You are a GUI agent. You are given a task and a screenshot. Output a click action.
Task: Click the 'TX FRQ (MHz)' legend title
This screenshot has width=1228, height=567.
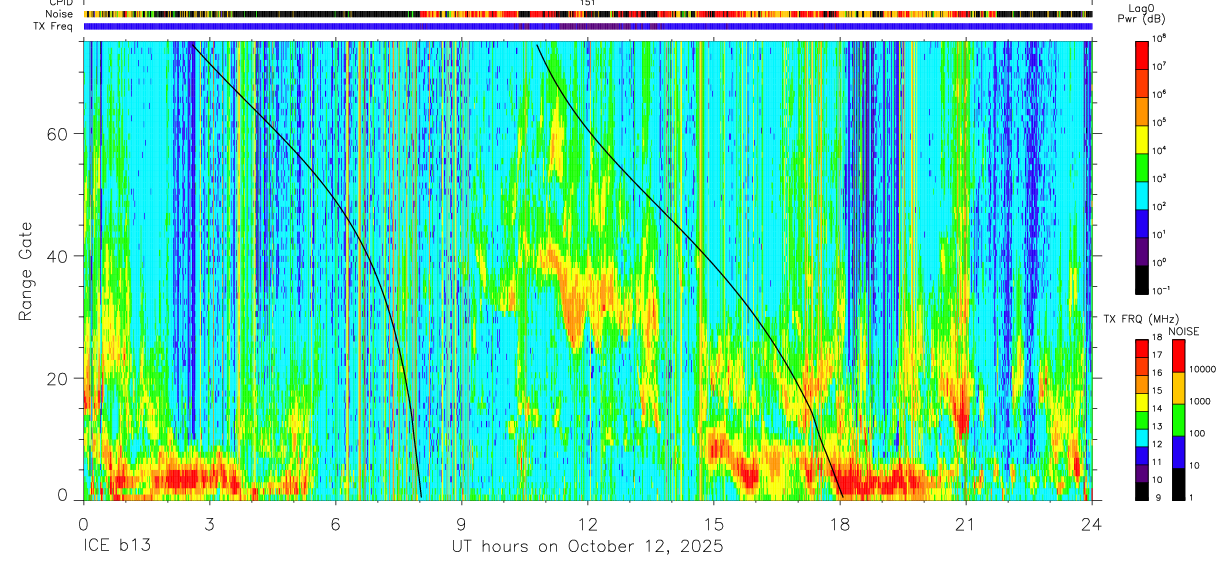coord(1144,318)
